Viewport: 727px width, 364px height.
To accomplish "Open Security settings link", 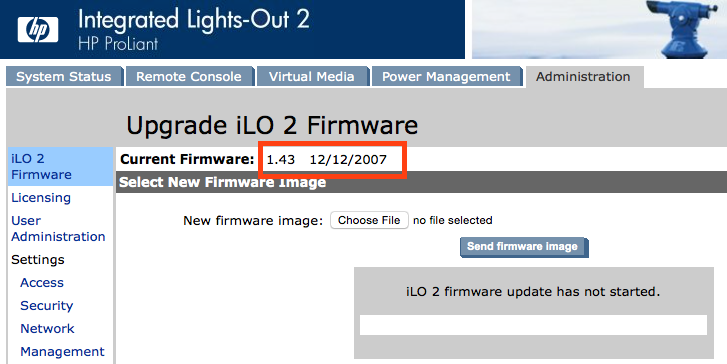I will [x=46, y=306].
